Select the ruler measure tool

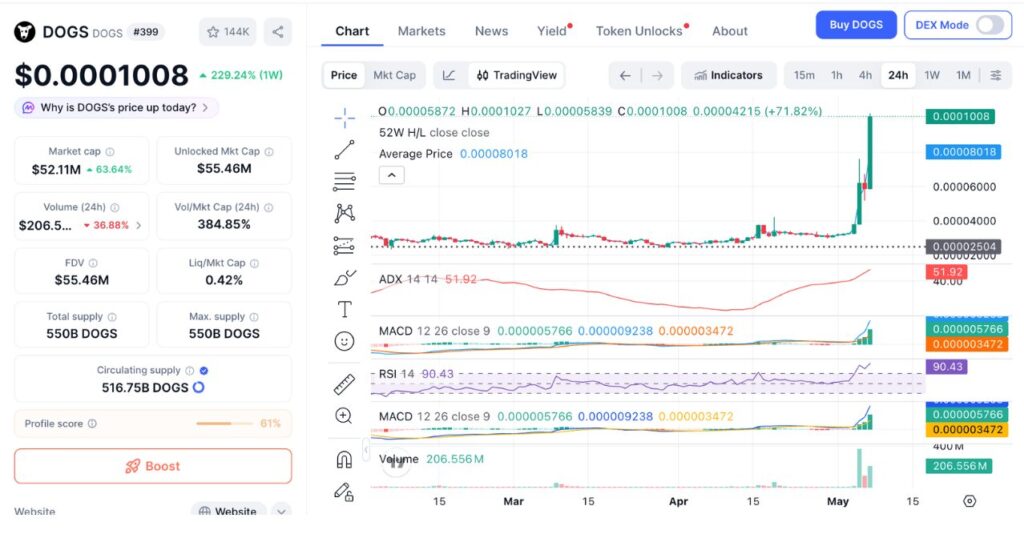pos(344,385)
